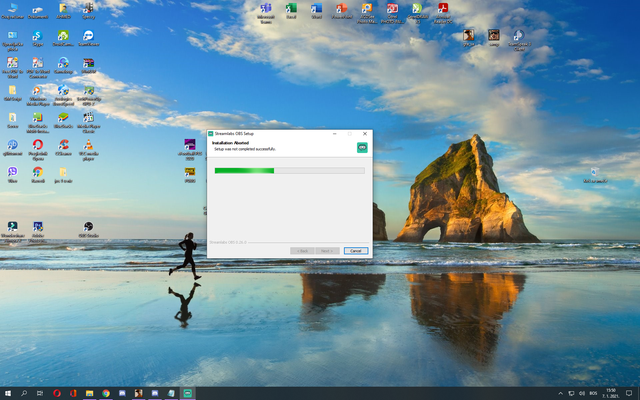Open the taskbar clock and date
This screenshot has height=400, width=640.
pos(611,393)
